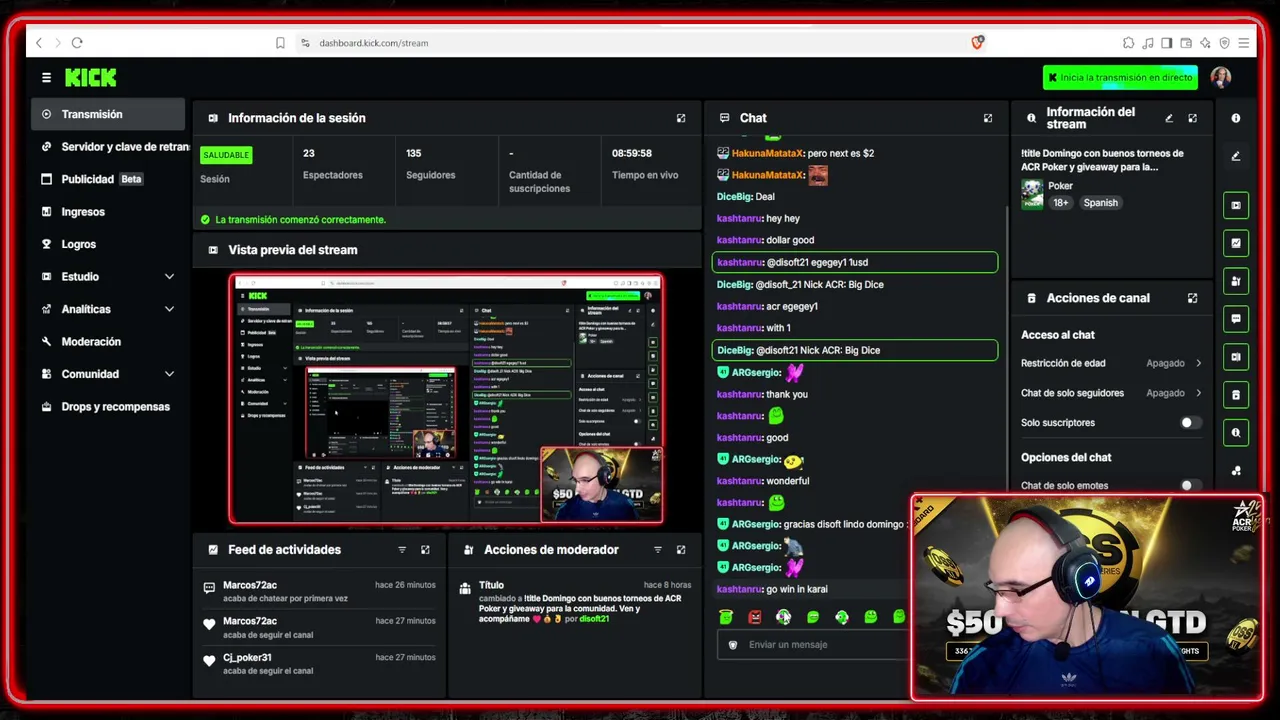Go back in browser history
This screenshot has width=1280, height=720.
(39, 43)
